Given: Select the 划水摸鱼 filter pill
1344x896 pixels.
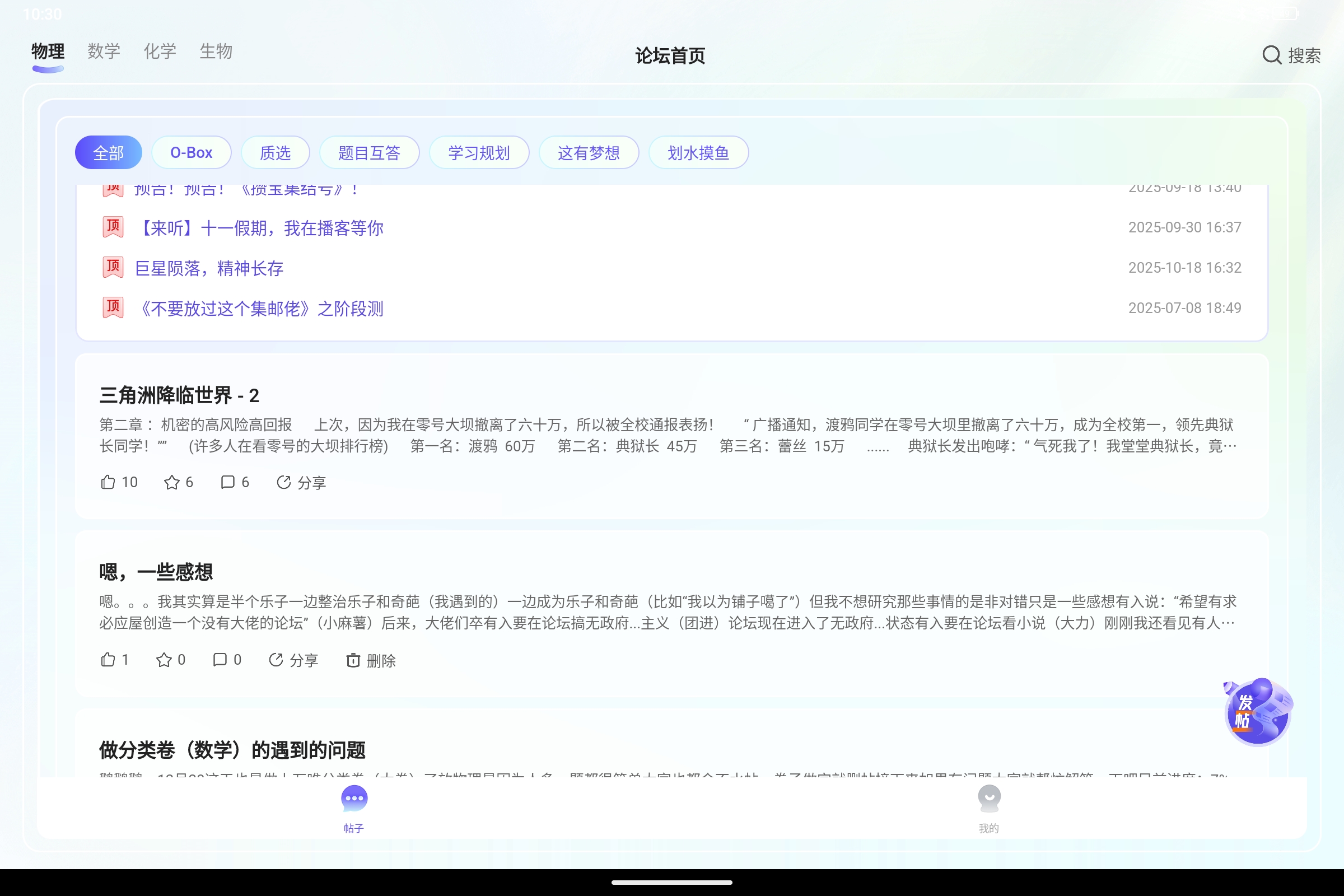Looking at the screenshot, I should [699, 152].
